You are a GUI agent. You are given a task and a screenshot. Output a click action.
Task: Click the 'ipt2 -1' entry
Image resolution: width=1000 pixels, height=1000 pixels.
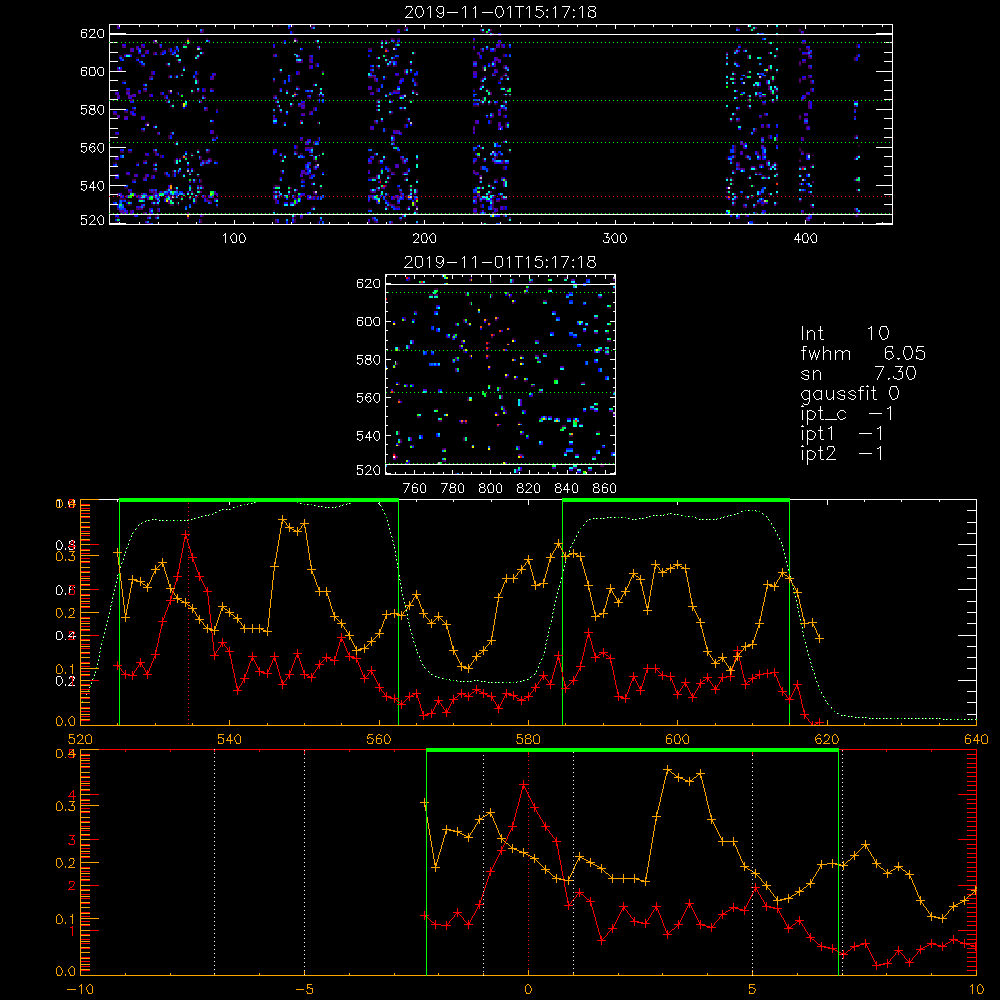coord(842,453)
